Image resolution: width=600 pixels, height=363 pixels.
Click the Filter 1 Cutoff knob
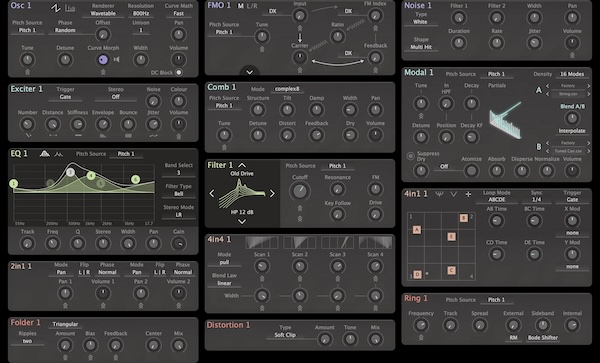point(300,191)
